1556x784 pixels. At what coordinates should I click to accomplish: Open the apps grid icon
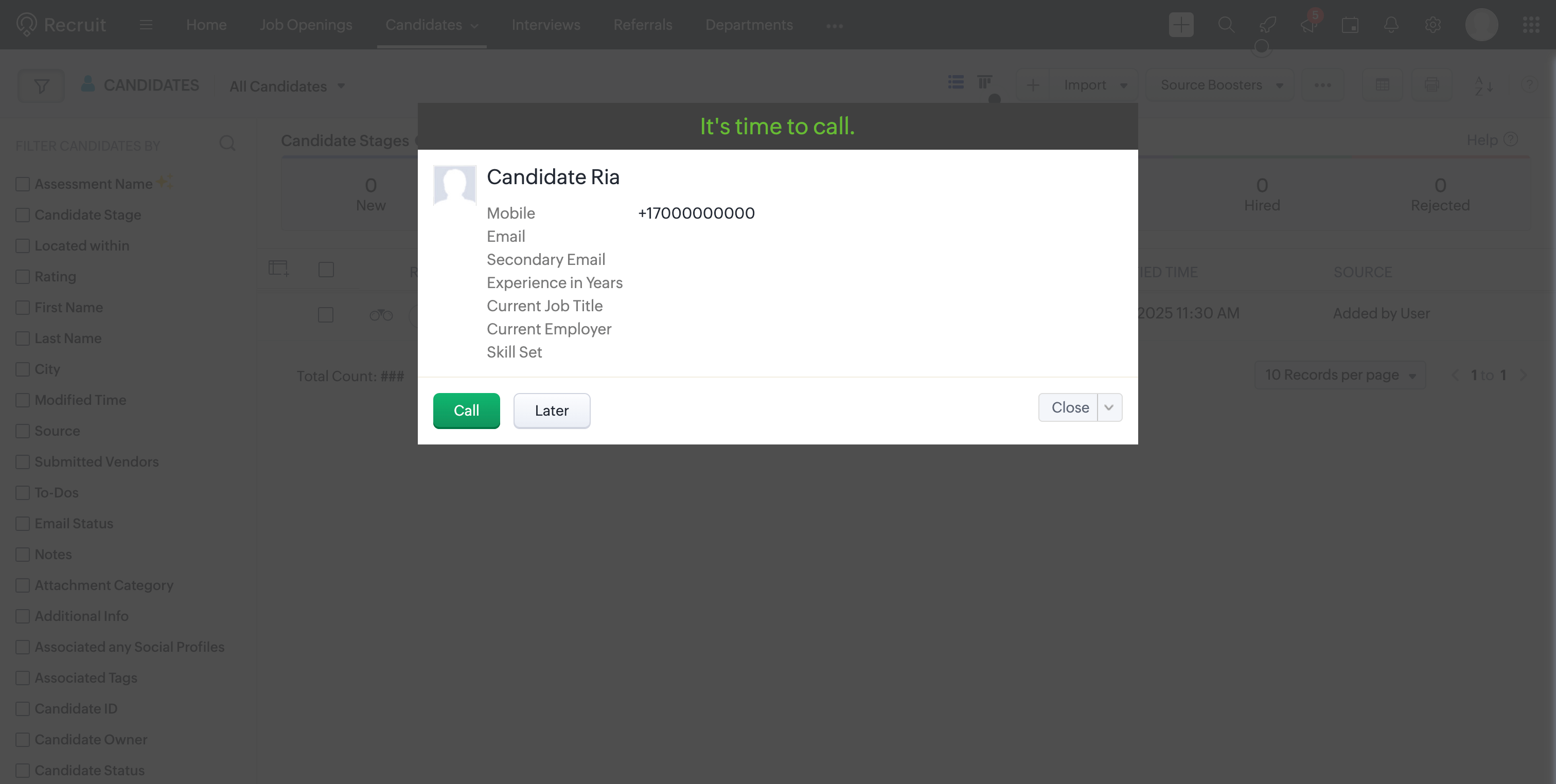pyautogui.click(x=1531, y=25)
